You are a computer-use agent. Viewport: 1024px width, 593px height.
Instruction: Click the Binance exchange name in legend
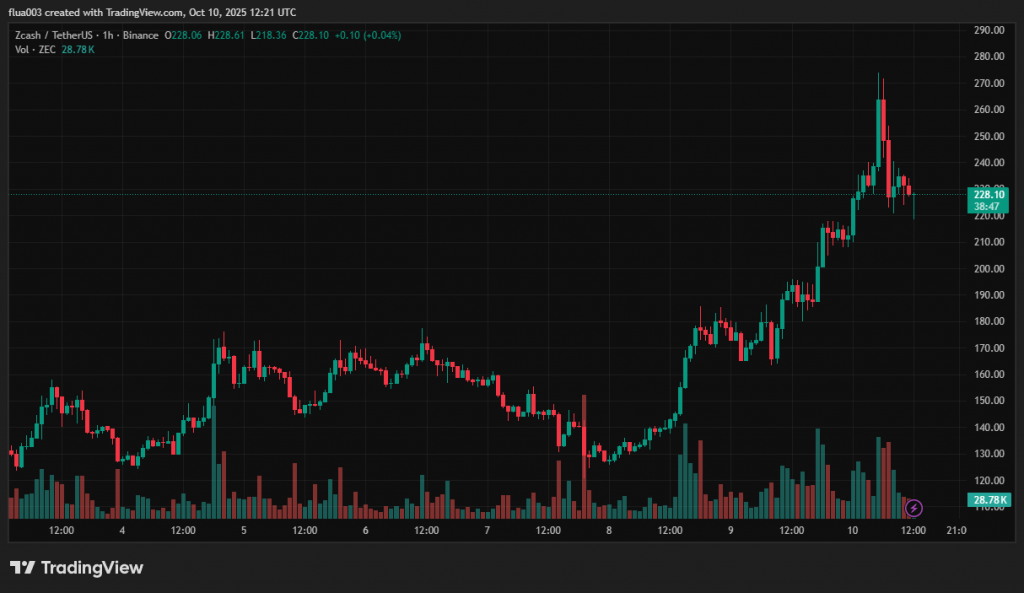(x=142, y=34)
